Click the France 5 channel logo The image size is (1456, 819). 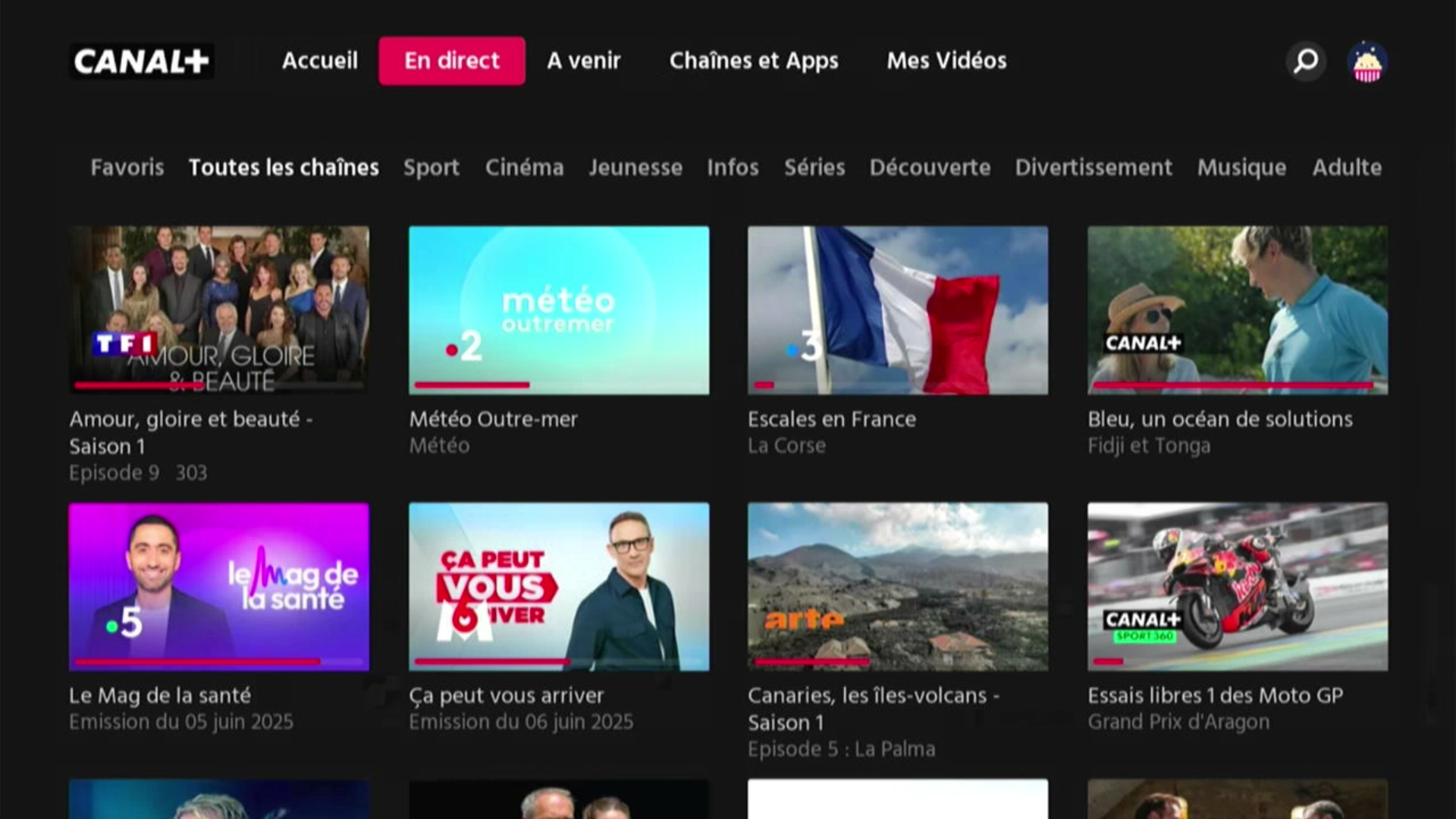pyautogui.click(x=124, y=623)
